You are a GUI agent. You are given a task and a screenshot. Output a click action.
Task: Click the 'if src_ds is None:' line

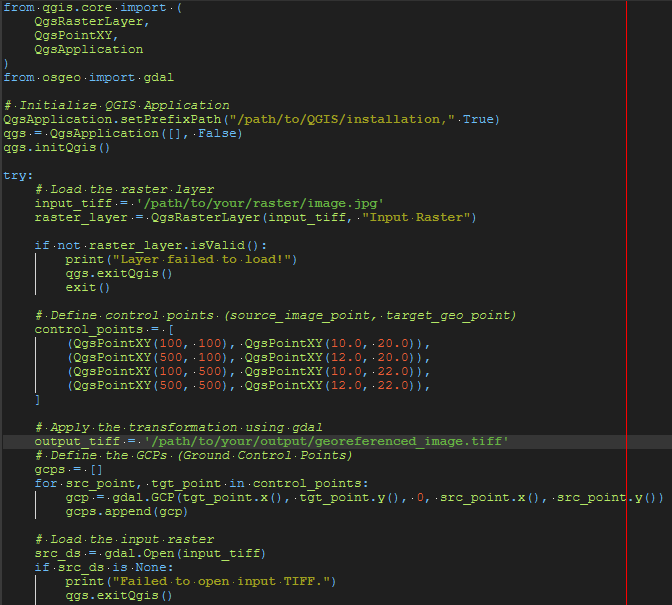(x=104, y=567)
